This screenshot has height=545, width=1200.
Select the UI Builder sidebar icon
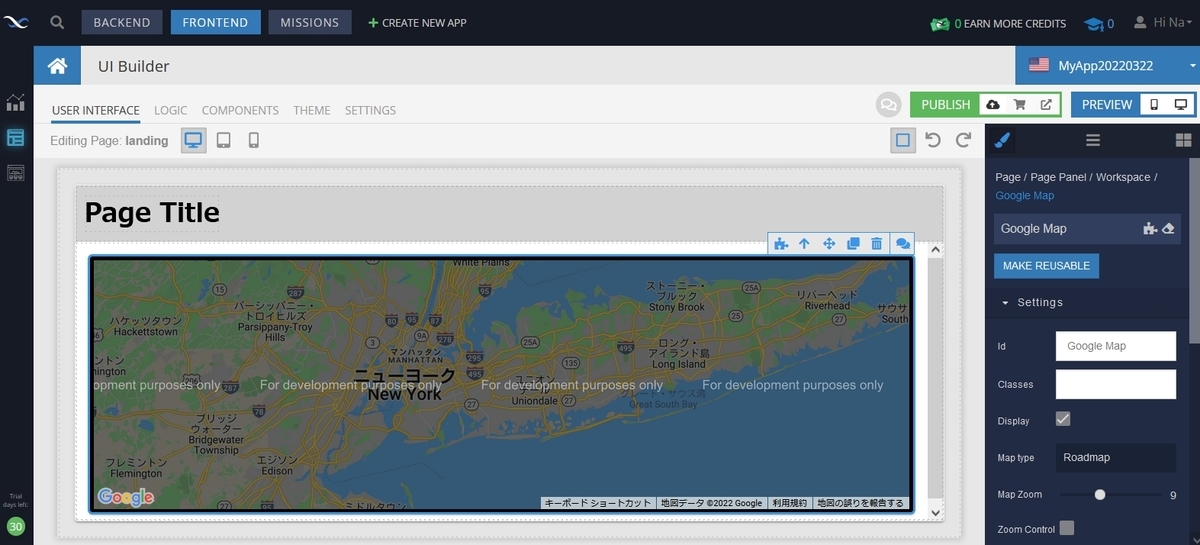point(15,138)
